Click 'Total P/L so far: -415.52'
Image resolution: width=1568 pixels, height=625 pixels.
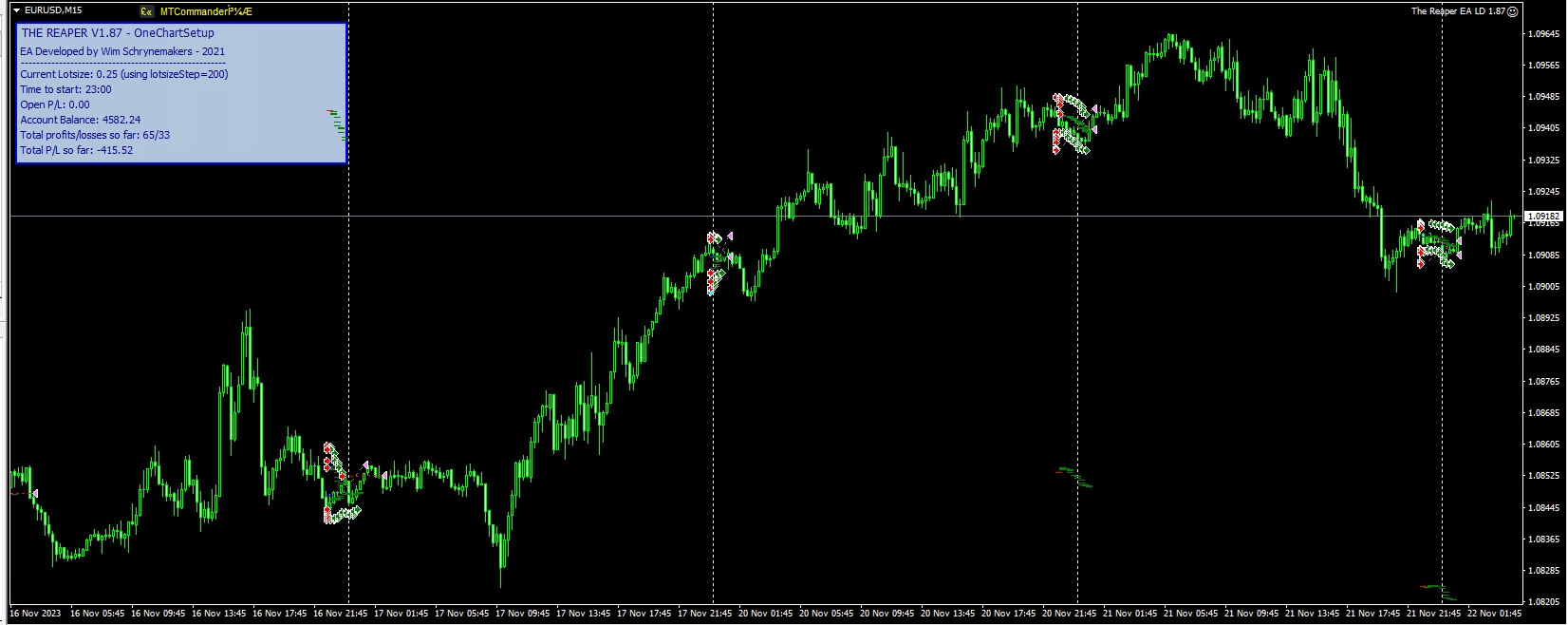pos(77,150)
